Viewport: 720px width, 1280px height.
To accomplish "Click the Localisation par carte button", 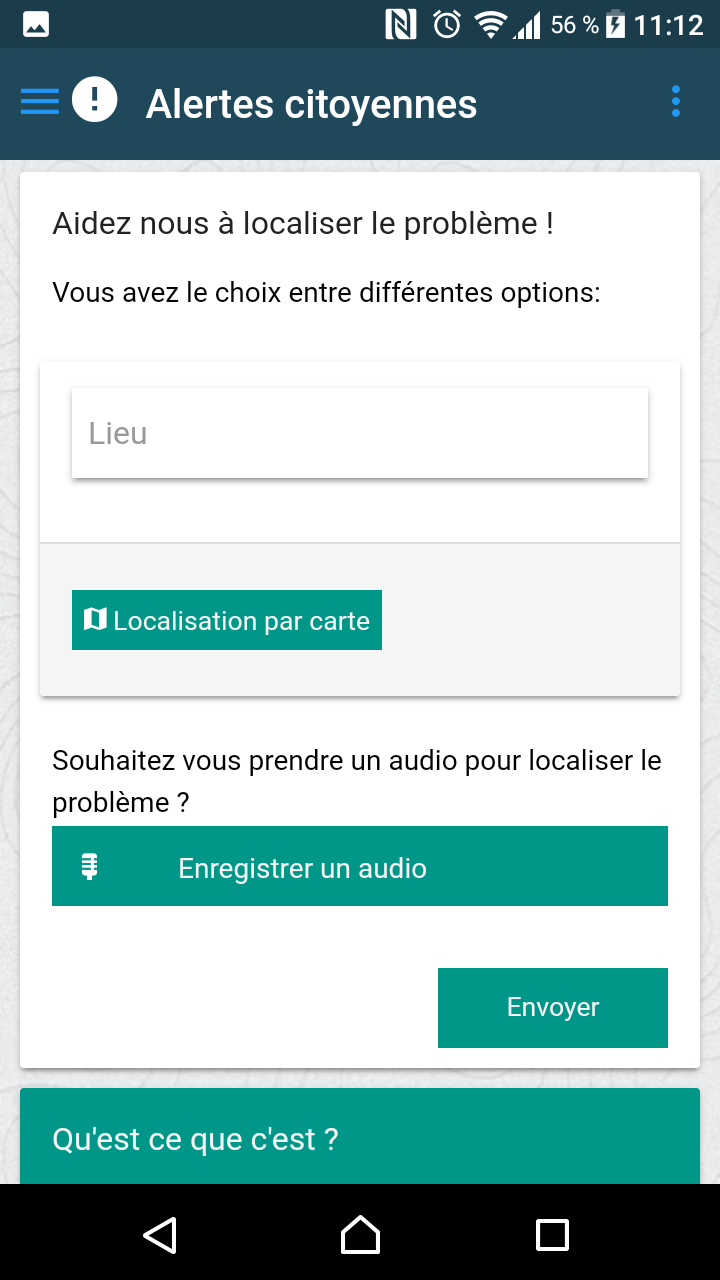I will point(227,620).
